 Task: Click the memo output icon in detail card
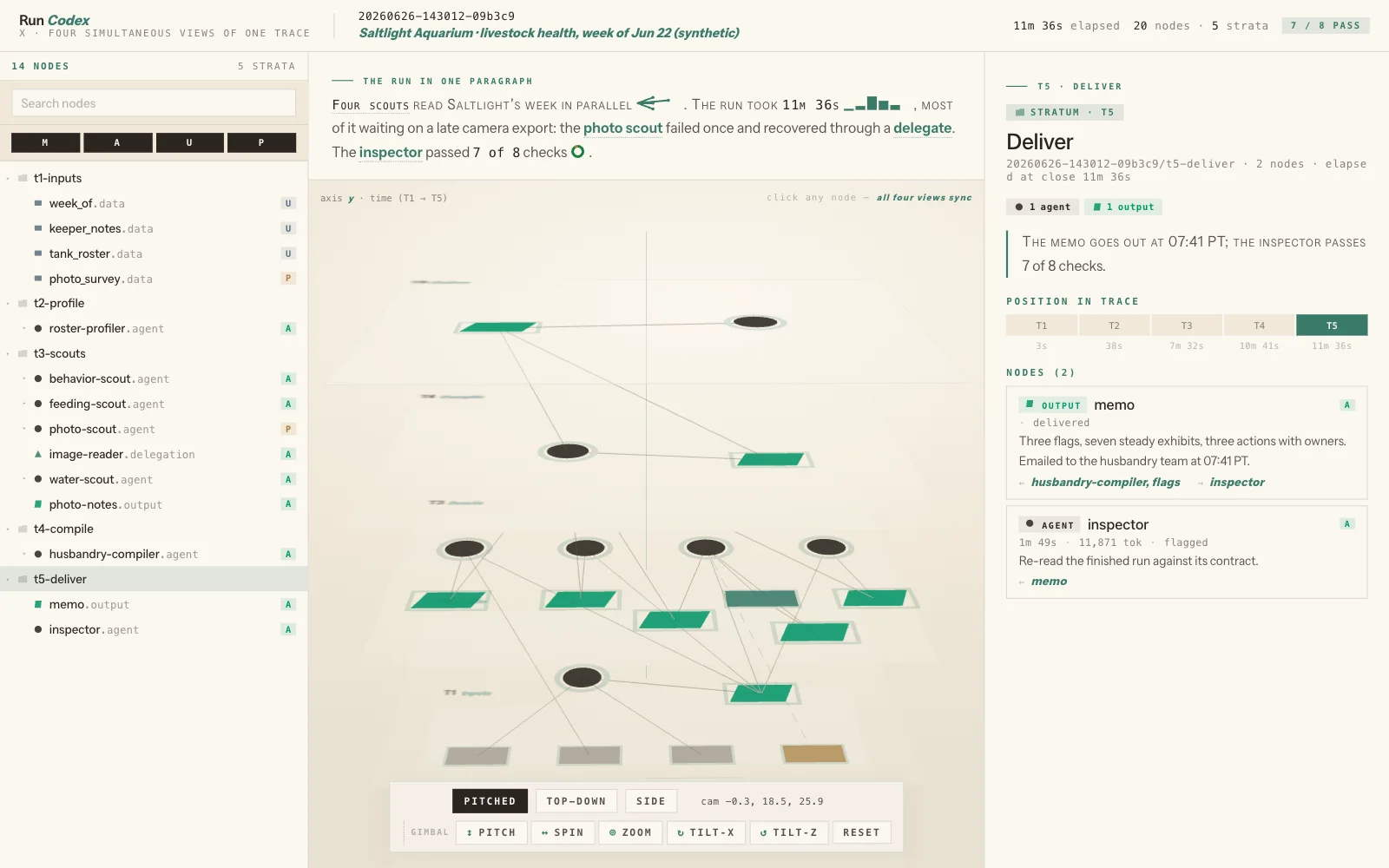point(1030,404)
